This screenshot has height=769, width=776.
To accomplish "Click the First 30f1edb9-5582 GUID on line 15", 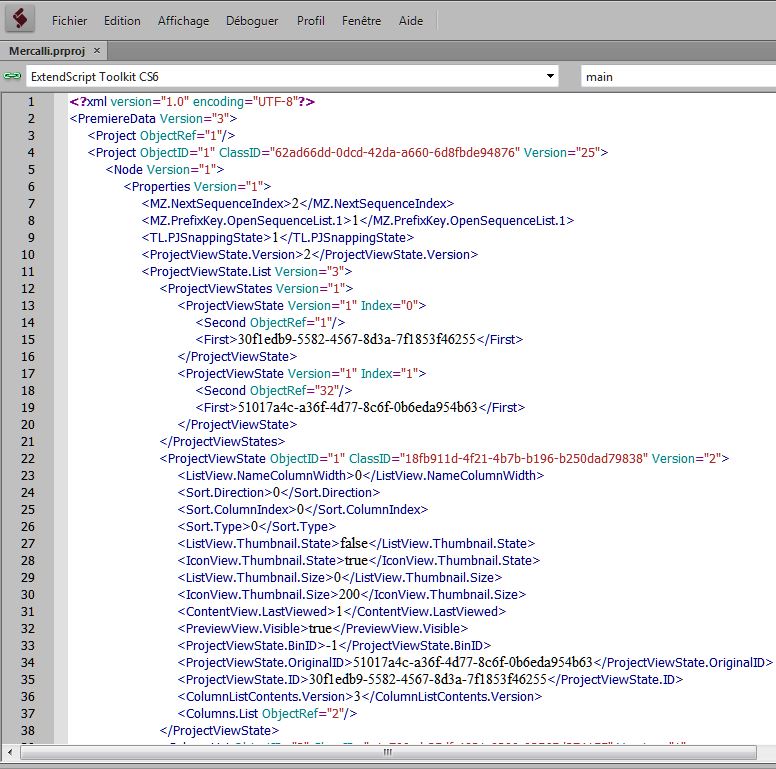I will pos(357,339).
